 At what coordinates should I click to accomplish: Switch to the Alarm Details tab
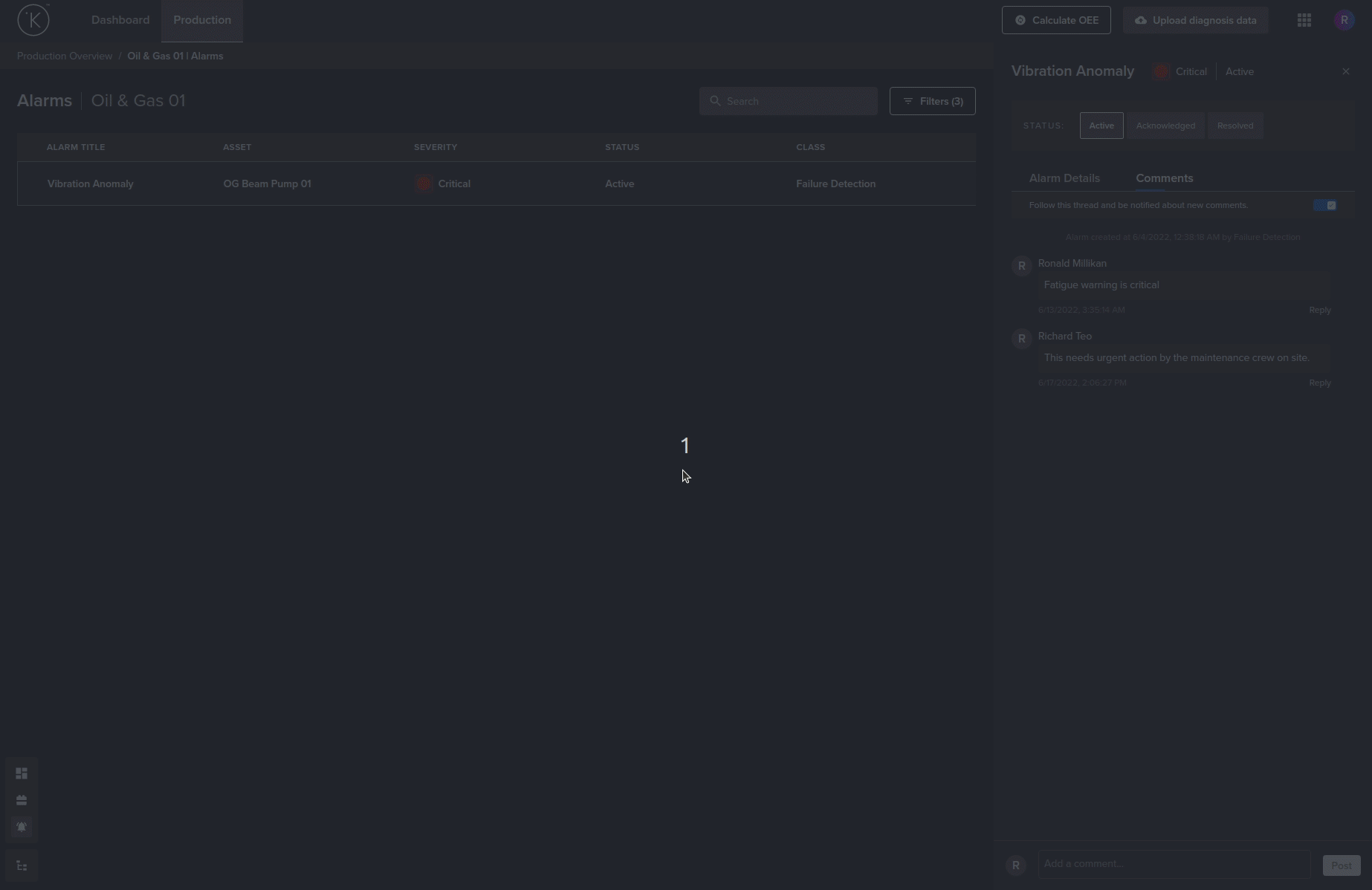1064,178
